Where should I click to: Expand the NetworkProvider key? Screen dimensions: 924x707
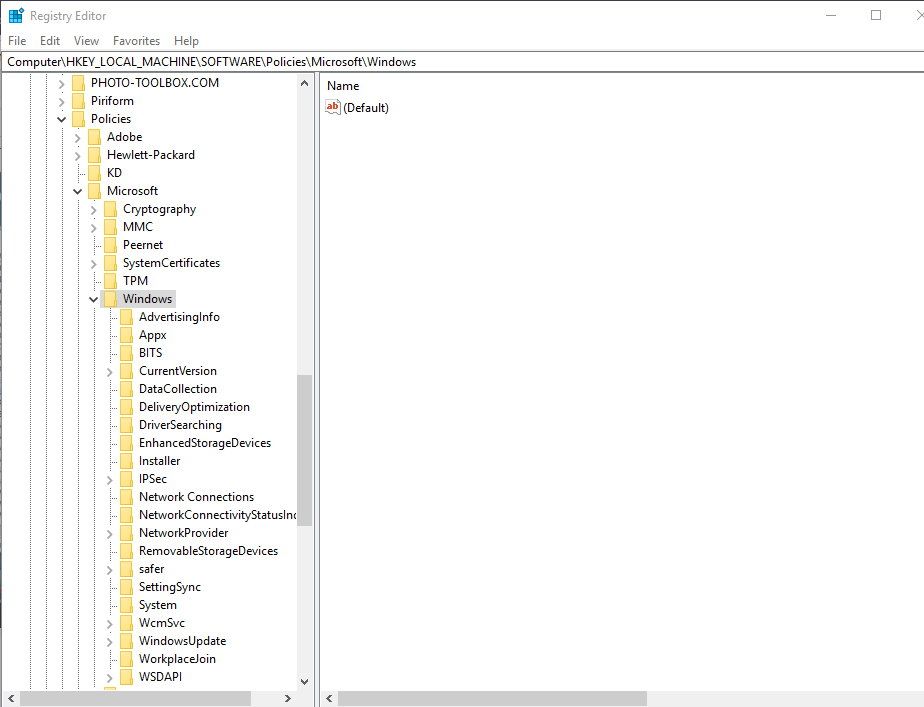pos(109,534)
